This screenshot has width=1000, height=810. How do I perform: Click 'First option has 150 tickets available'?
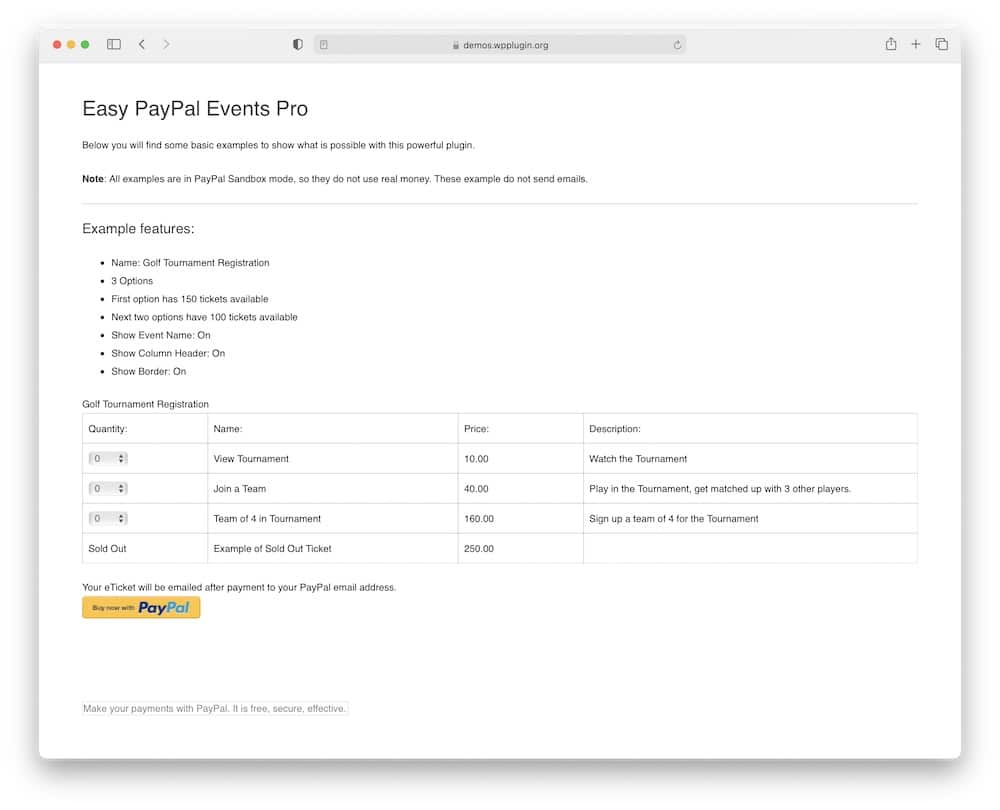click(x=189, y=299)
